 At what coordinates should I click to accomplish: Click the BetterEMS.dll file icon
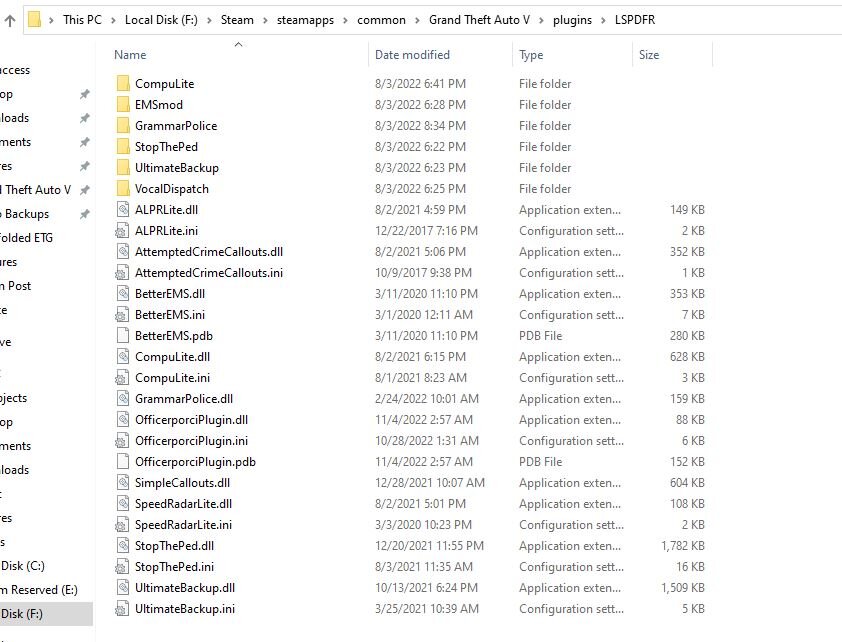pyautogui.click(x=123, y=294)
